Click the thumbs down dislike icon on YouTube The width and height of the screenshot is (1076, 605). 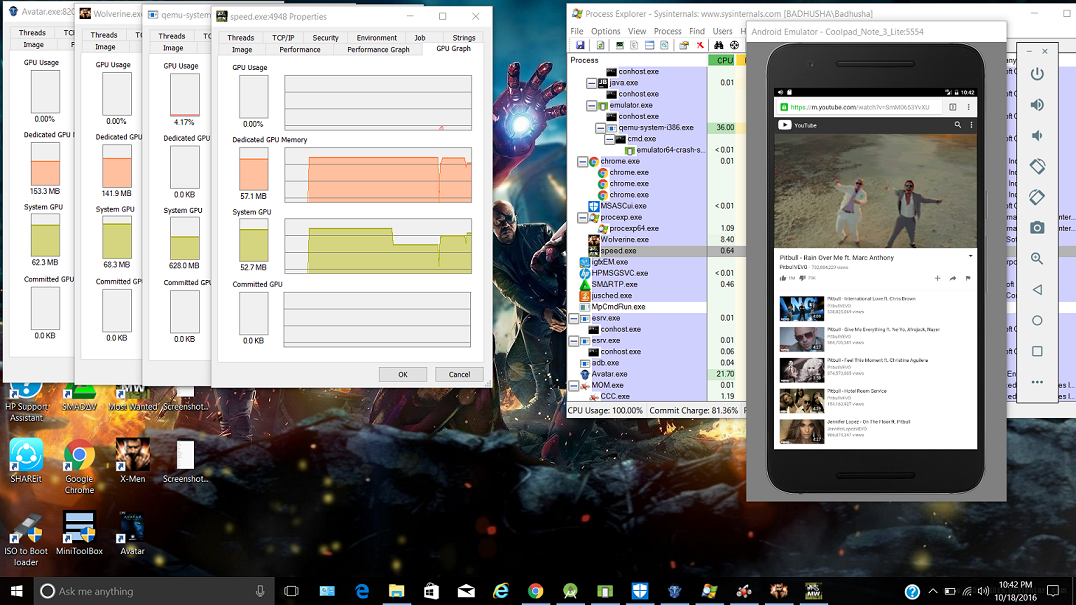point(802,278)
